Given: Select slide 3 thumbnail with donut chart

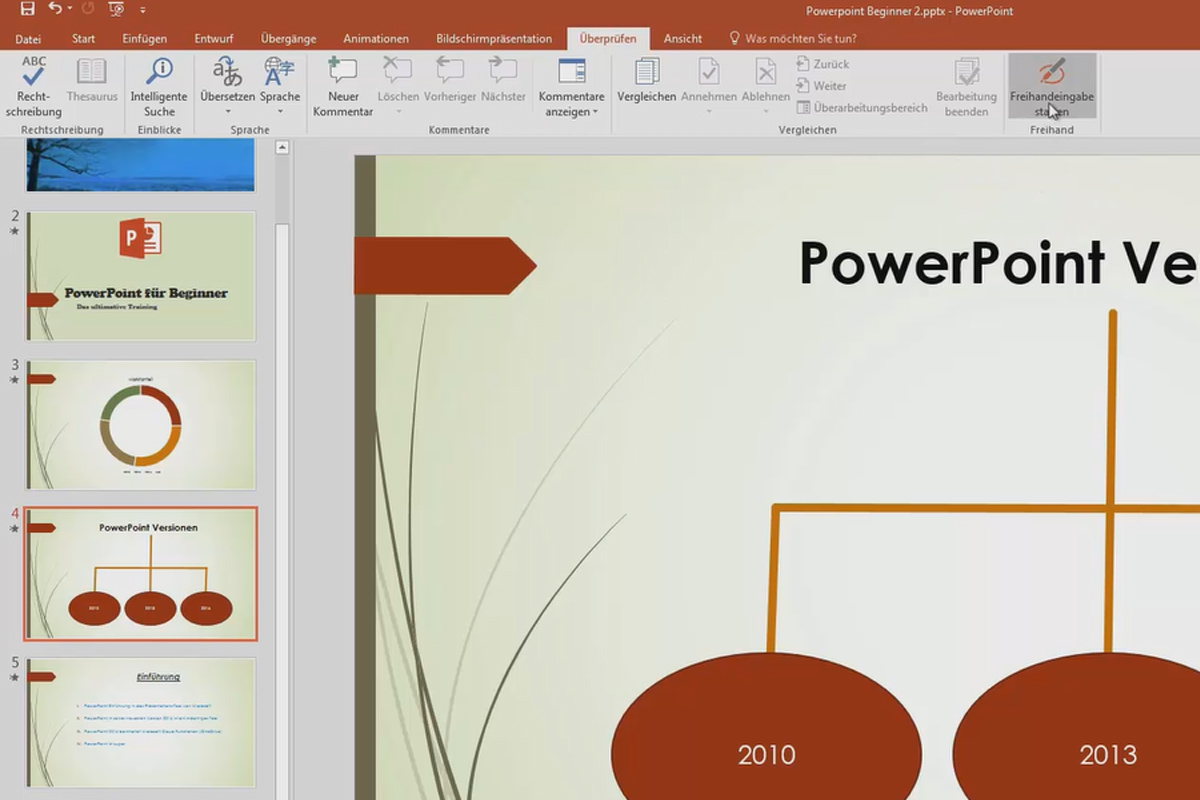Looking at the screenshot, I should [140, 424].
